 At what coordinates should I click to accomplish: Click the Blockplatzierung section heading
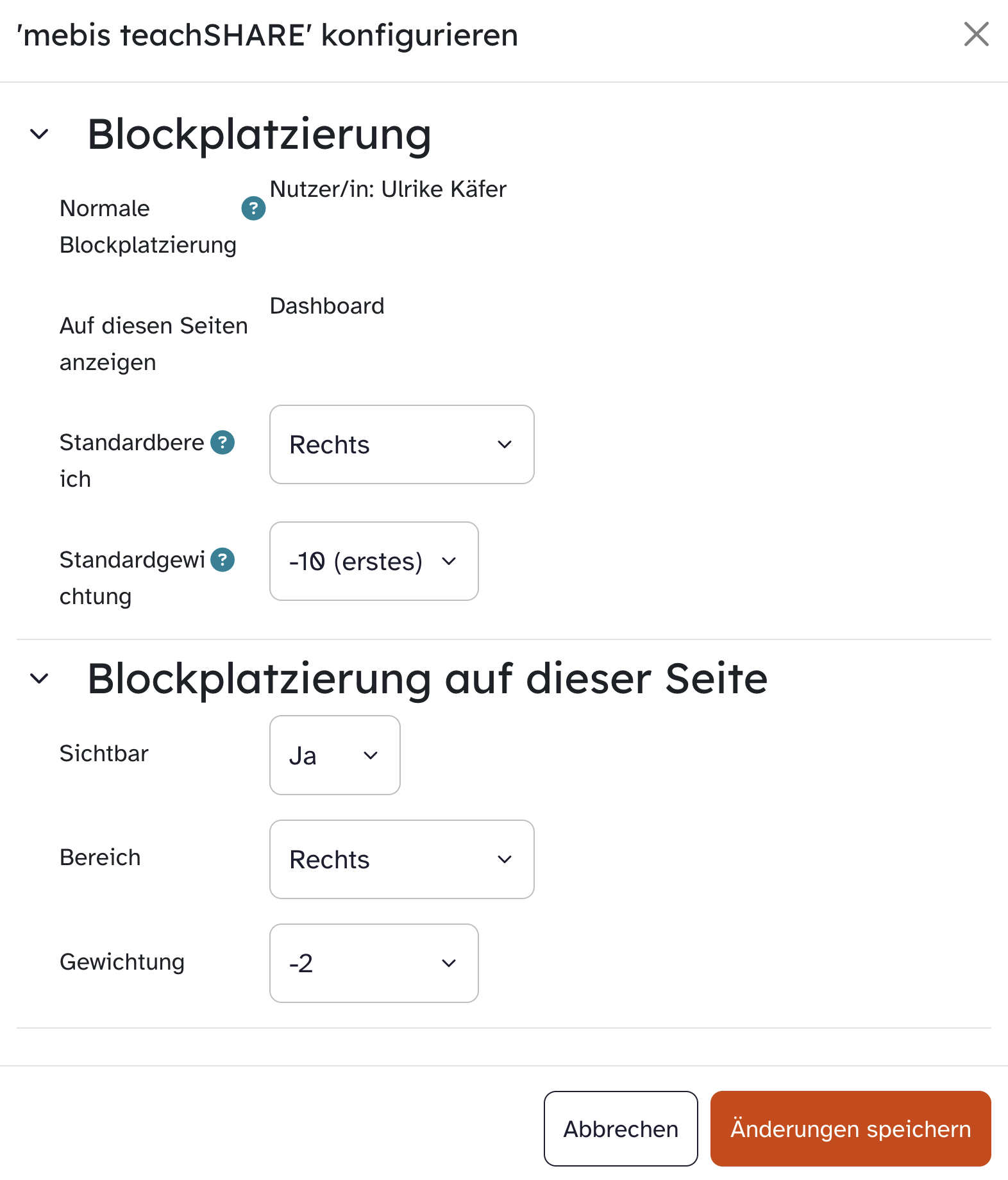tap(259, 135)
